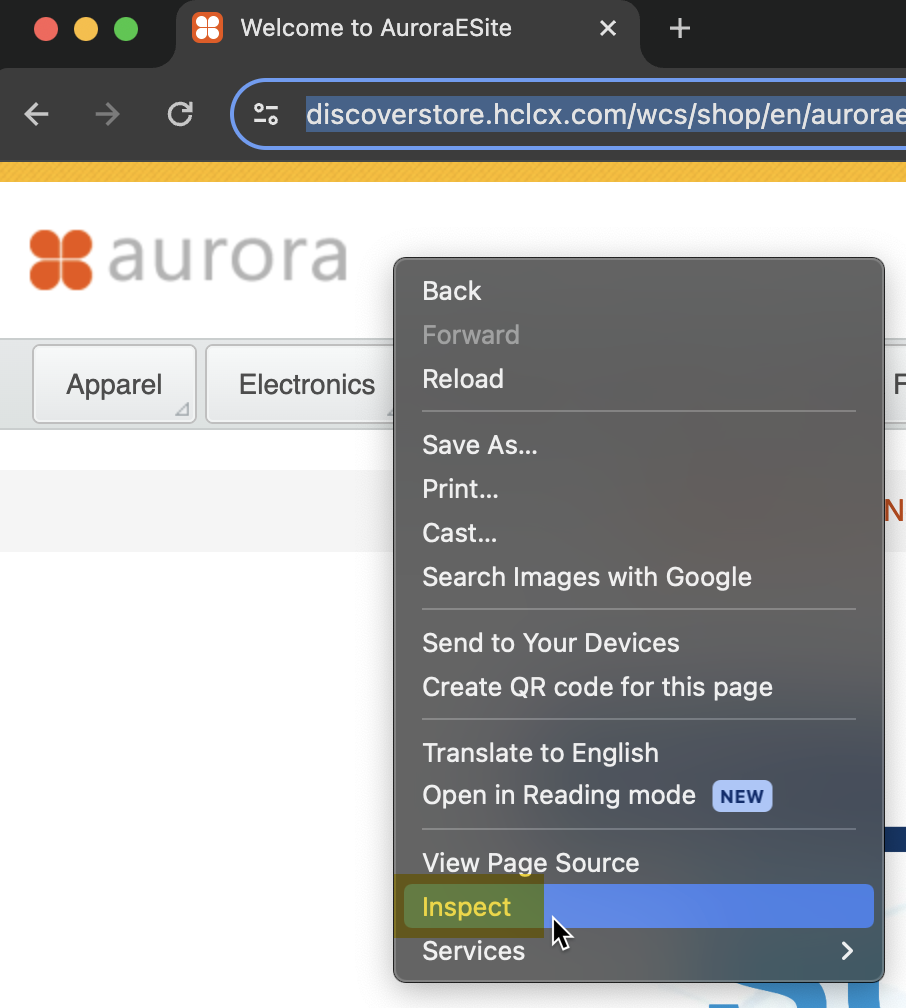Click the address bar URL field

600,115
